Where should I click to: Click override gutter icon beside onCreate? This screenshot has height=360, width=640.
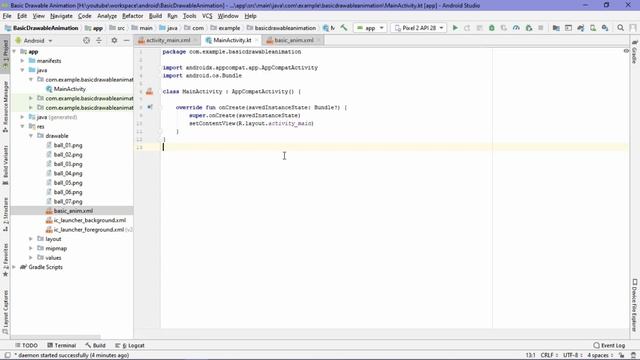[150, 107]
